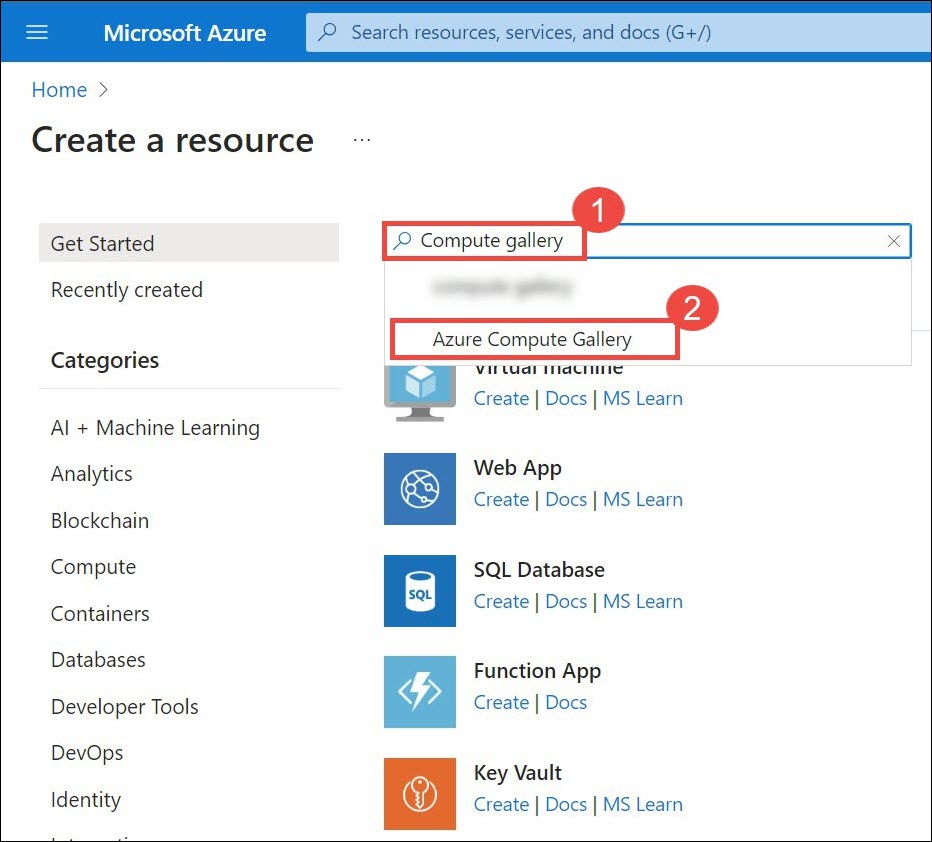Image resolution: width=932 pixels, height=842 pixels.
Task: Open MS Learn for Web App
Action: [x=643, y=499]
